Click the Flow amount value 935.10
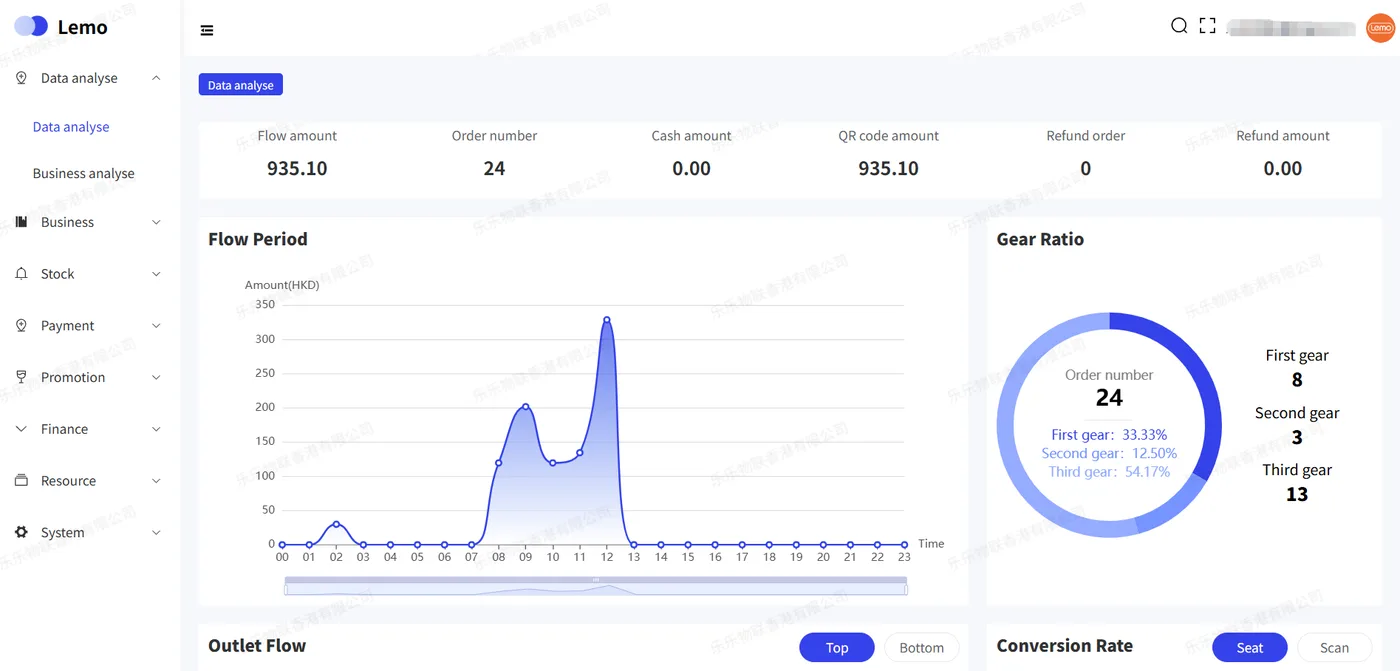Viewport: 1400px width, 671px height. tap(297, 168)
